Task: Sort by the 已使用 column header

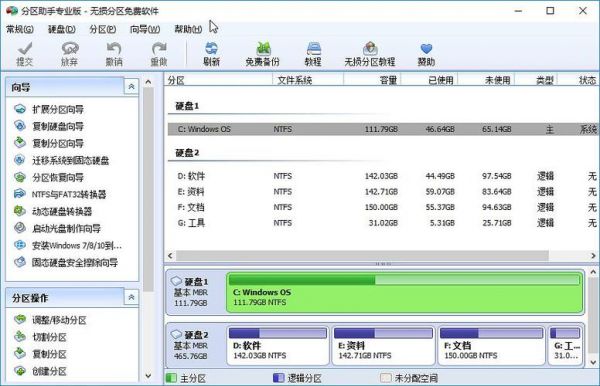Action: [429, 80]
